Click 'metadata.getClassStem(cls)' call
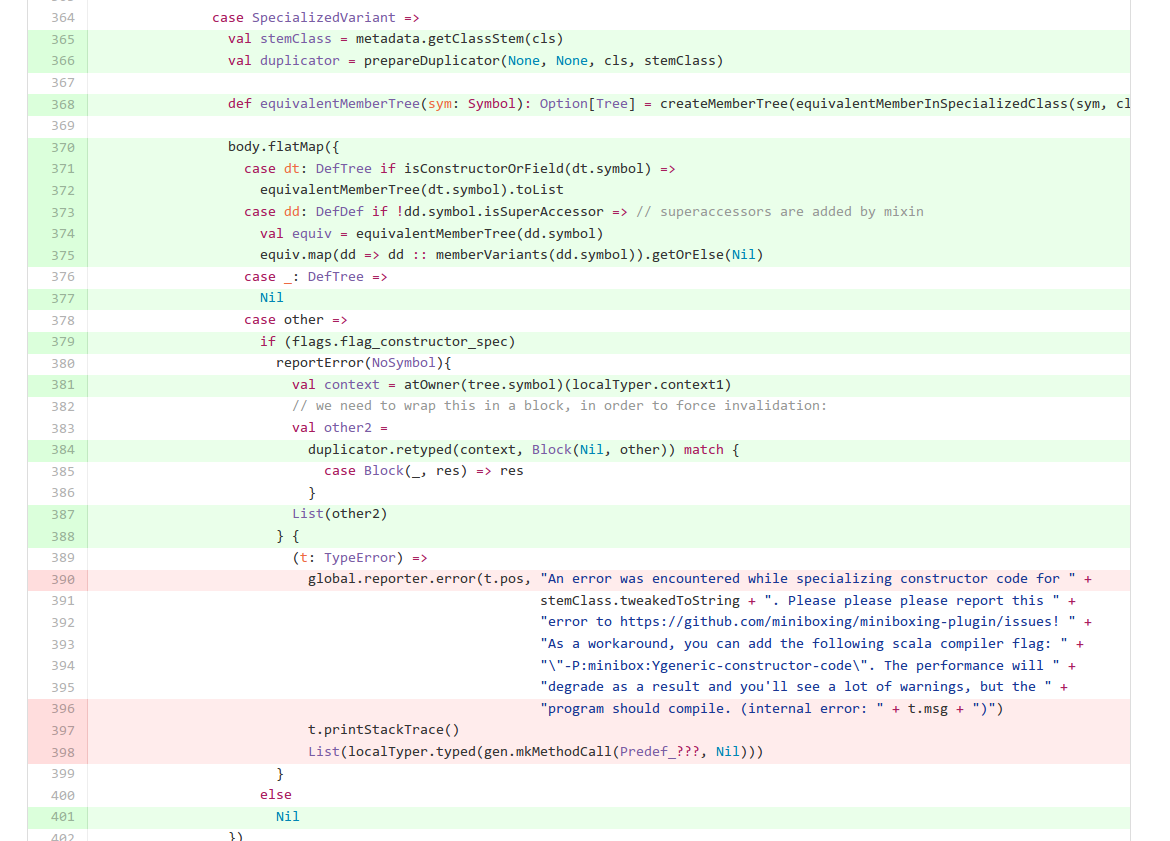This screenshot has height=841, width=1170. [460, 39]
